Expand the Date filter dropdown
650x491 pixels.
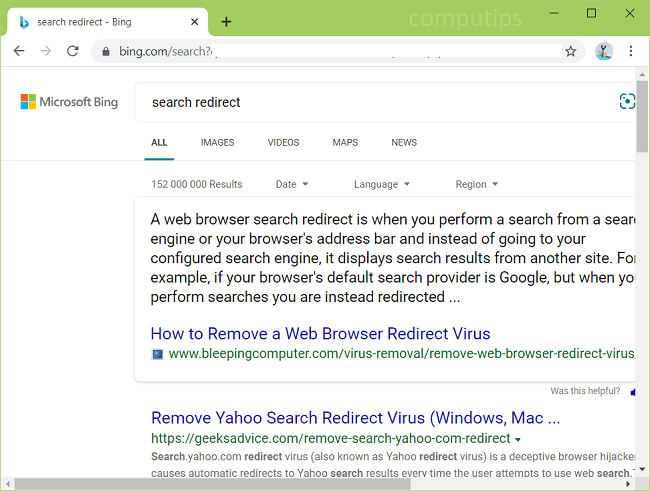pos(292,184)
